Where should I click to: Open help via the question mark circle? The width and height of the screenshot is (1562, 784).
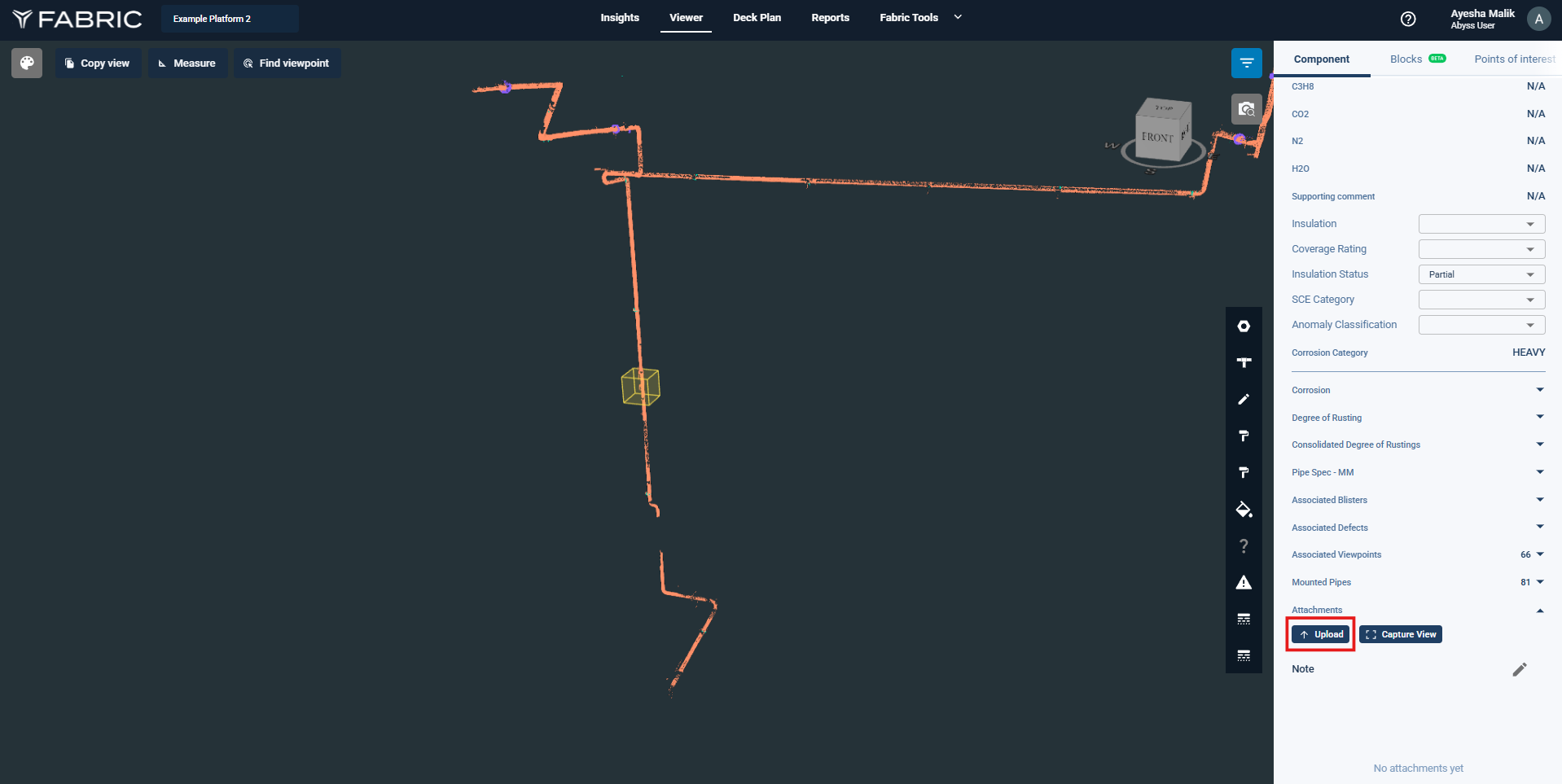click(x=1407, y=19)
